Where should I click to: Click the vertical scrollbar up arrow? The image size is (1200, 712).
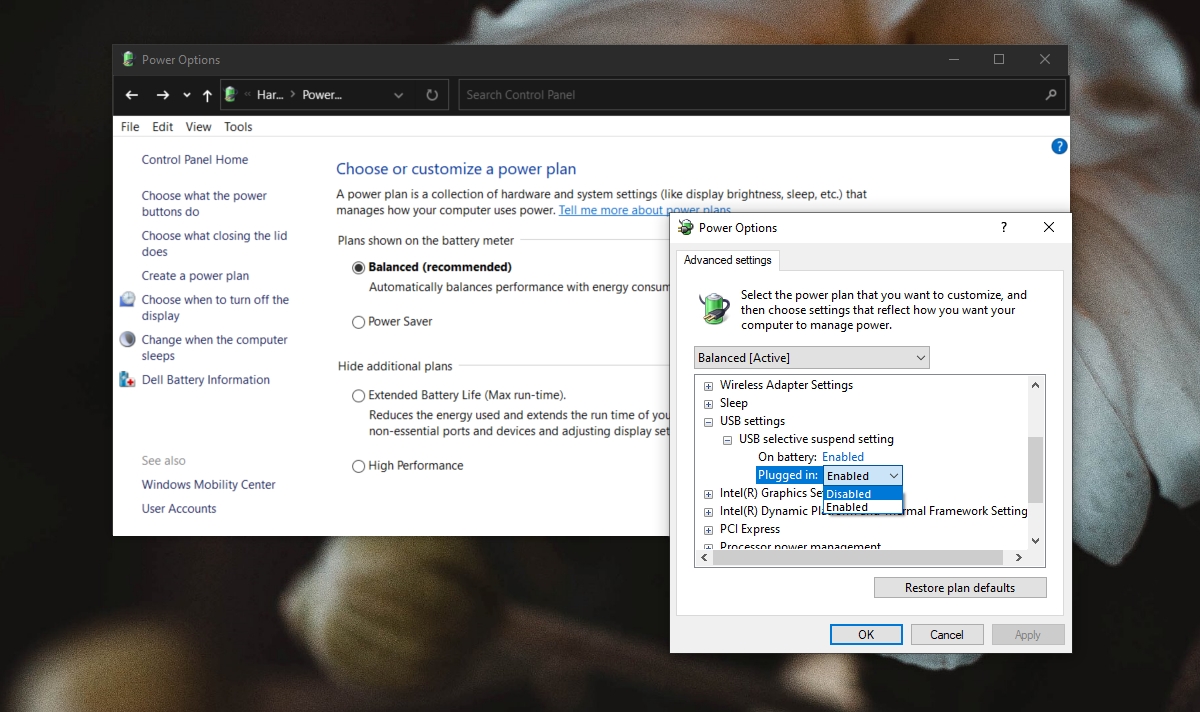[x=1035, y=385]
